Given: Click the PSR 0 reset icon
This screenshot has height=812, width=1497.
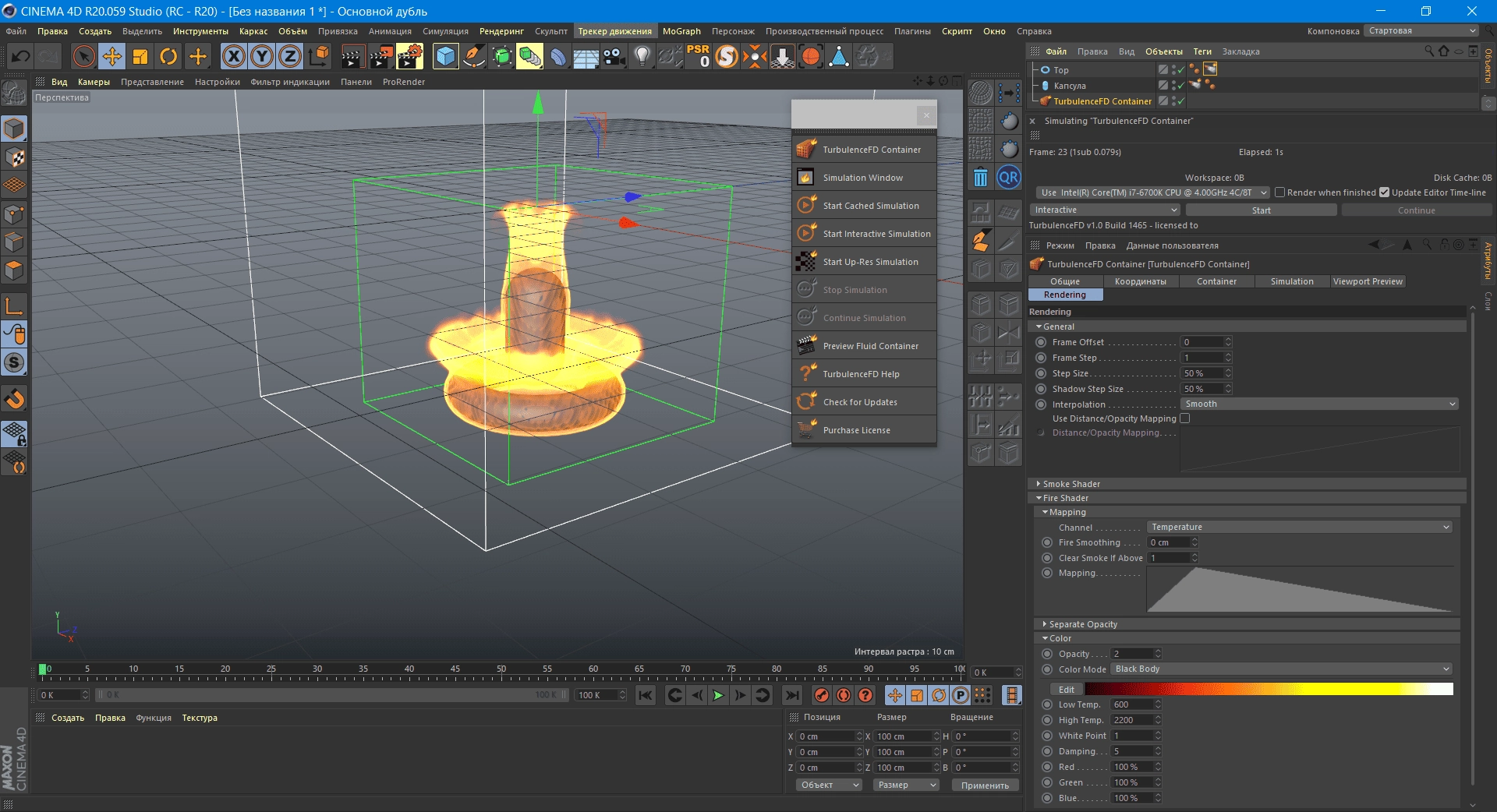Looking at the screenshot, I should (698, 56).
